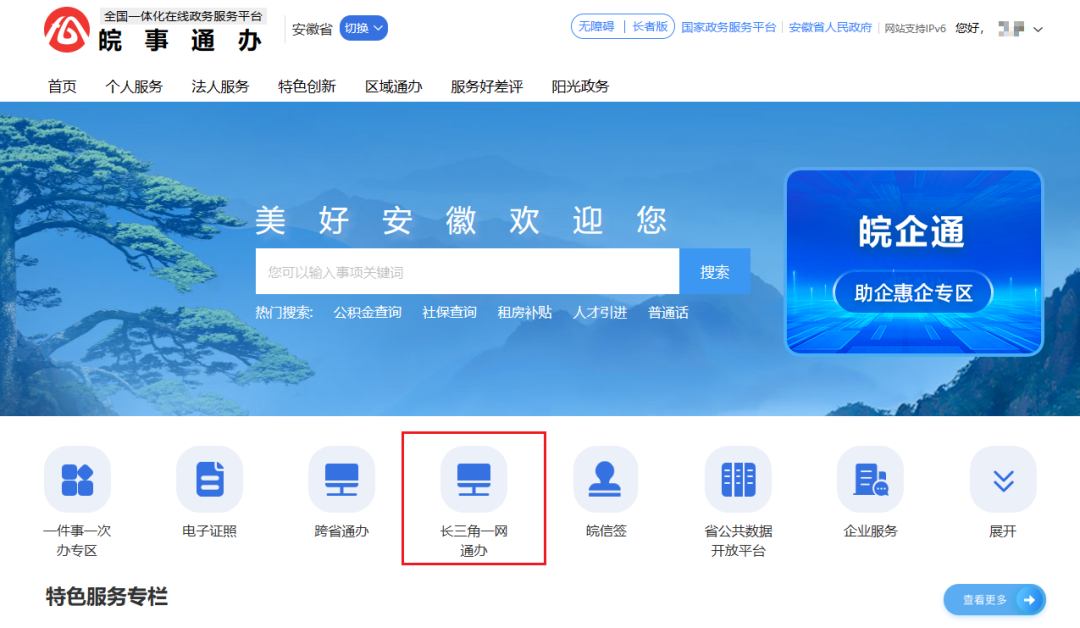Click the 皖事通办 red logo icon
The height and width of the screenshot is (628, 1080).
67,32
